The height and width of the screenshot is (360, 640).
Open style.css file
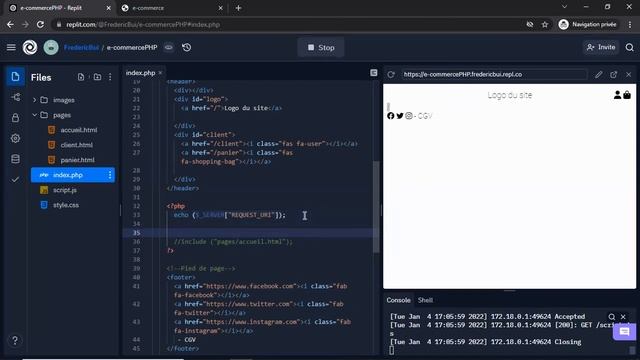pos(65,205)
